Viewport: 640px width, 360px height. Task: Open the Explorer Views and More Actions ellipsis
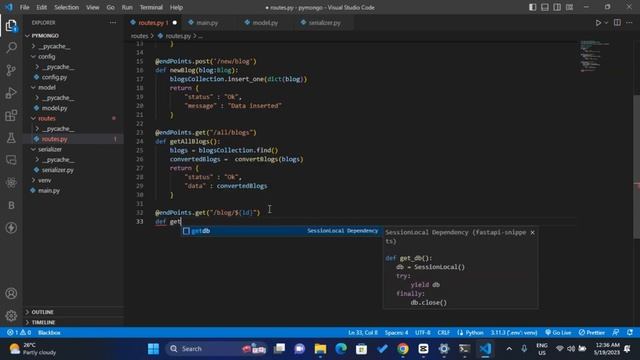[113, 23]
